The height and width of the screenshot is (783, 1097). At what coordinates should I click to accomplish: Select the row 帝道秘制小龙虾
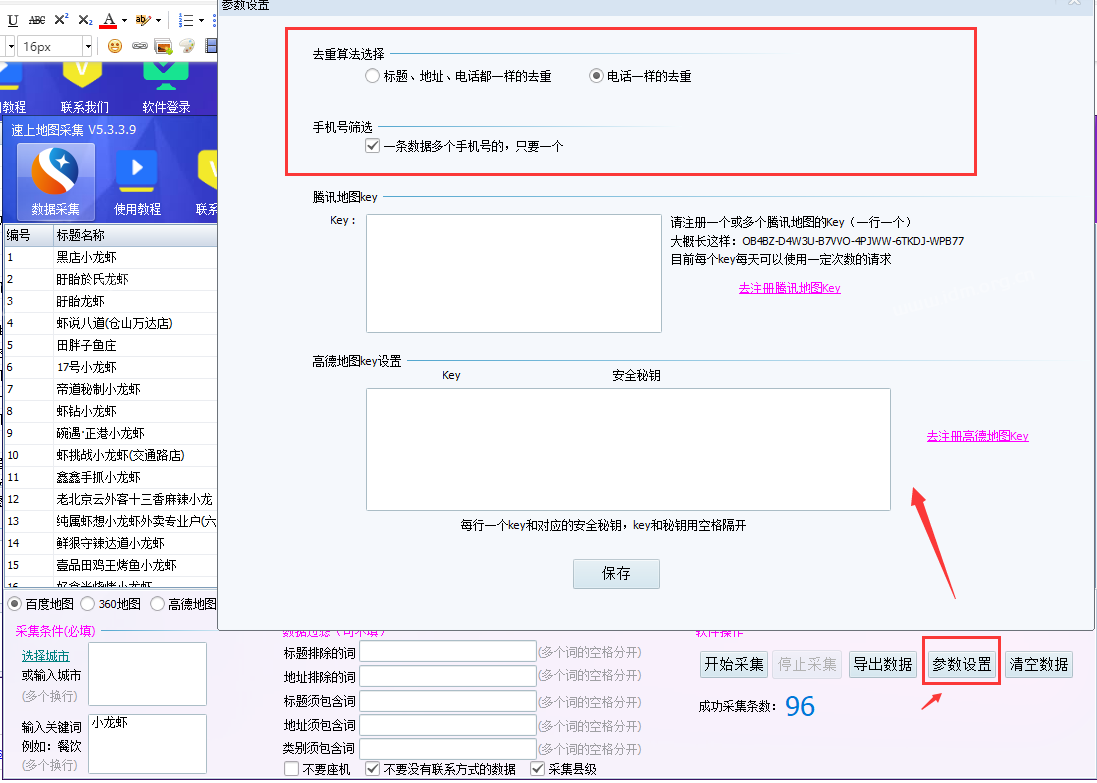(111, 389)
